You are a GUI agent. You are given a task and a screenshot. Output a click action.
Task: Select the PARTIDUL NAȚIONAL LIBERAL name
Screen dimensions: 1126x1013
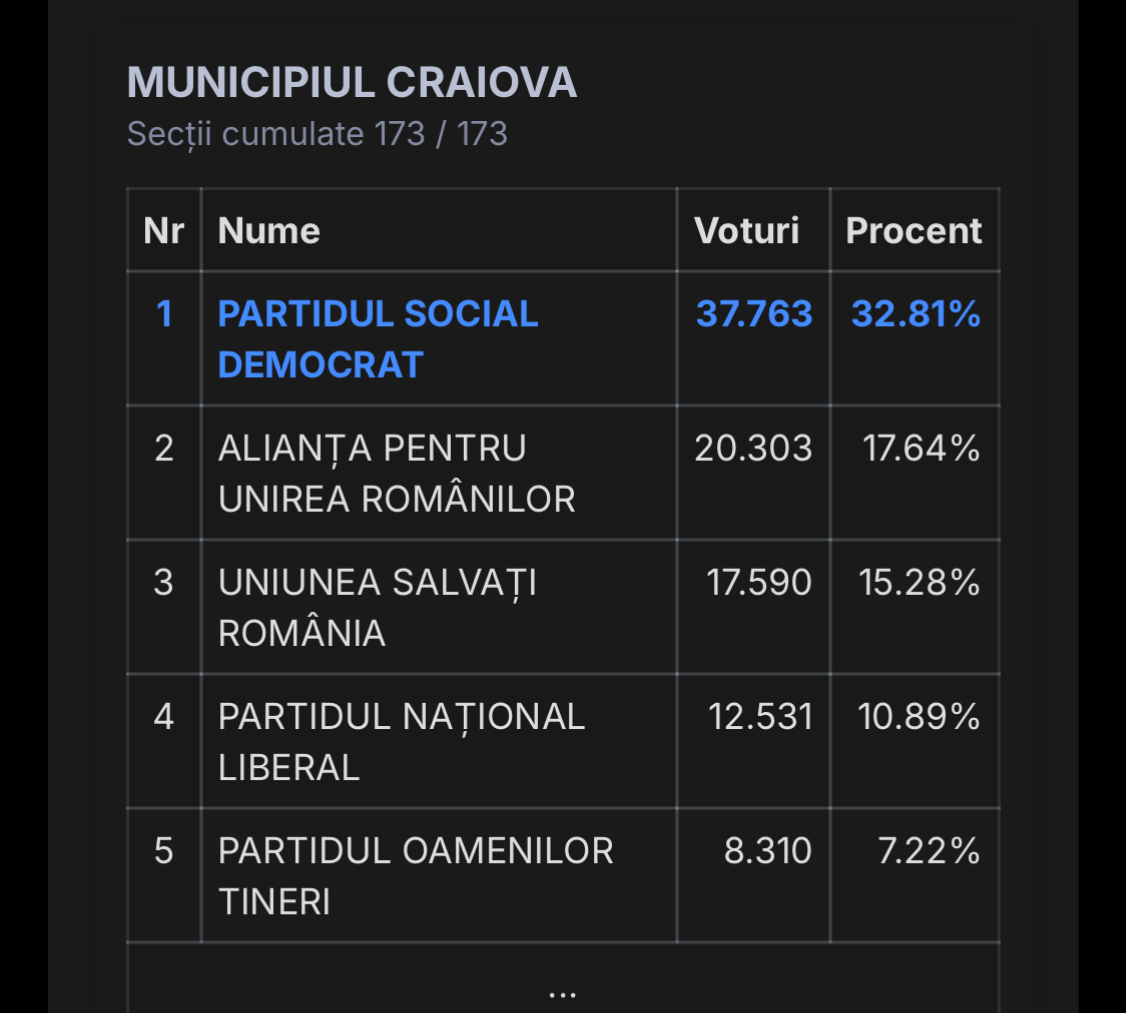pyautogui.click(x=401, y=741)
